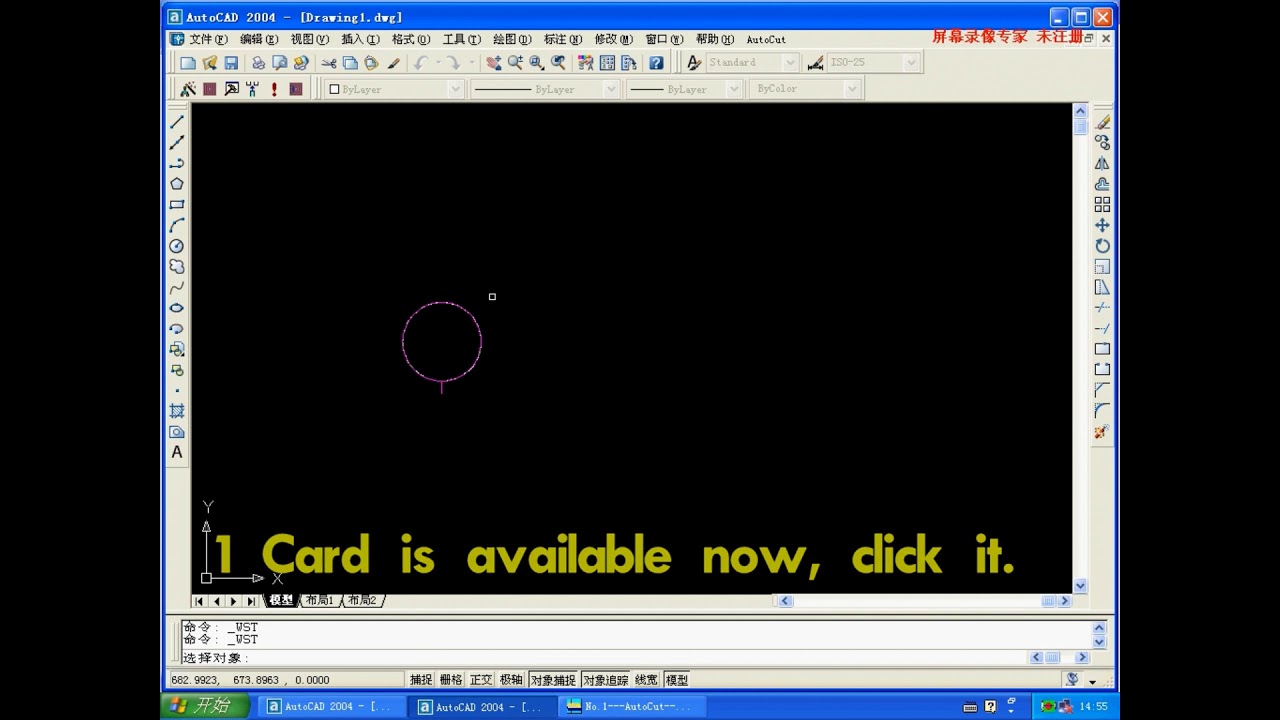Click the Trim tool
The width and height of the screenshot is (1280, 720).
1102,308
